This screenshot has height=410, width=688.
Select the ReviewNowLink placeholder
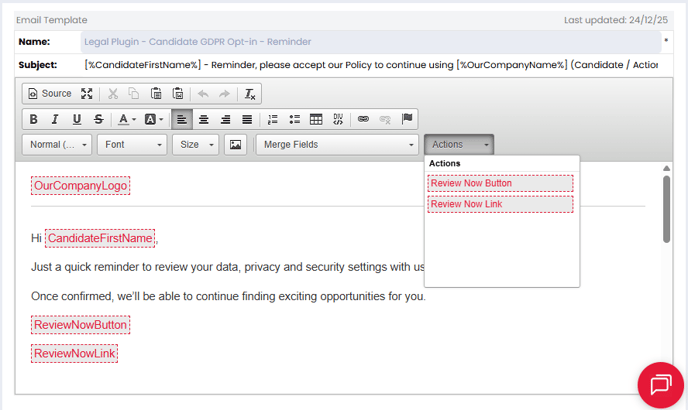tap(75, 354)
